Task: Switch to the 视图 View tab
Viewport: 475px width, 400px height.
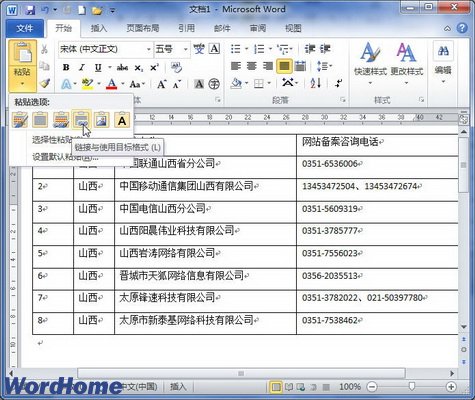Action: point(293,28)
